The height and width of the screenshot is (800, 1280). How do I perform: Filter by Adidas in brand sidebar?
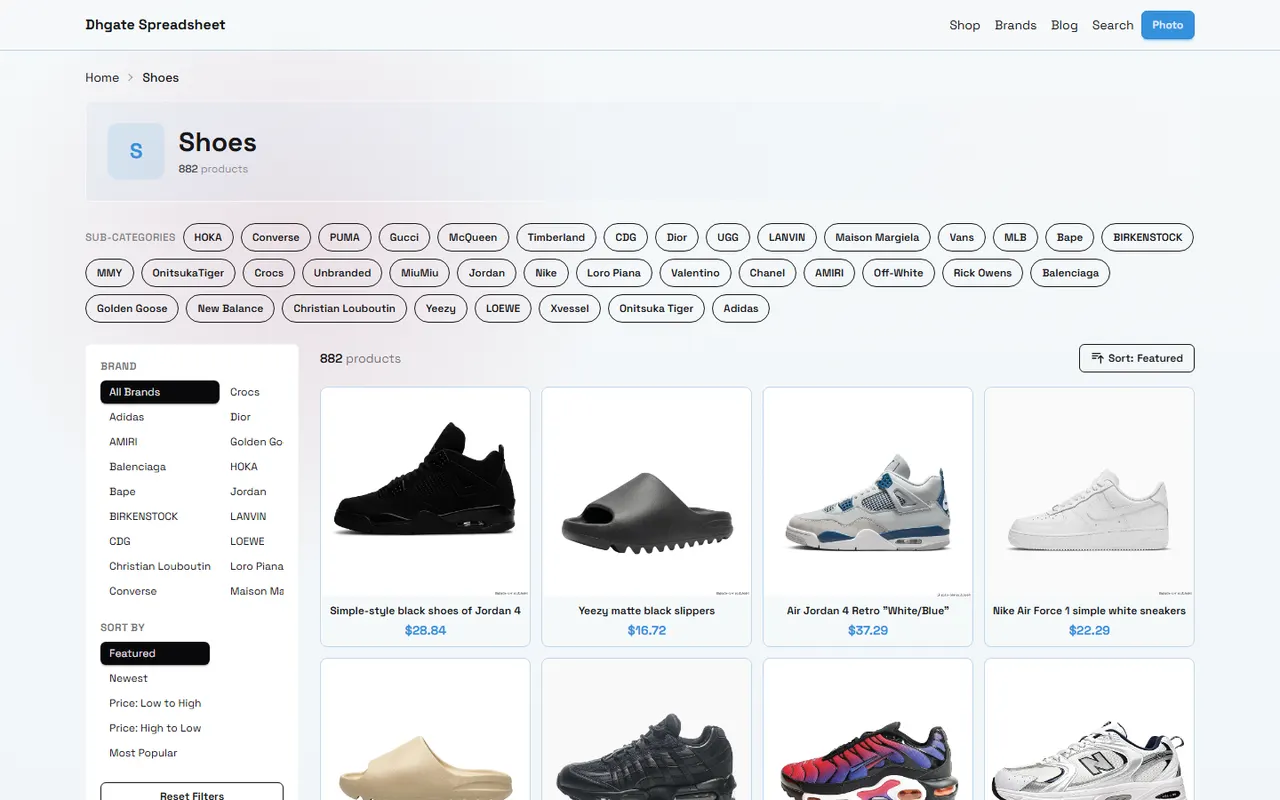tap(160, 417)
